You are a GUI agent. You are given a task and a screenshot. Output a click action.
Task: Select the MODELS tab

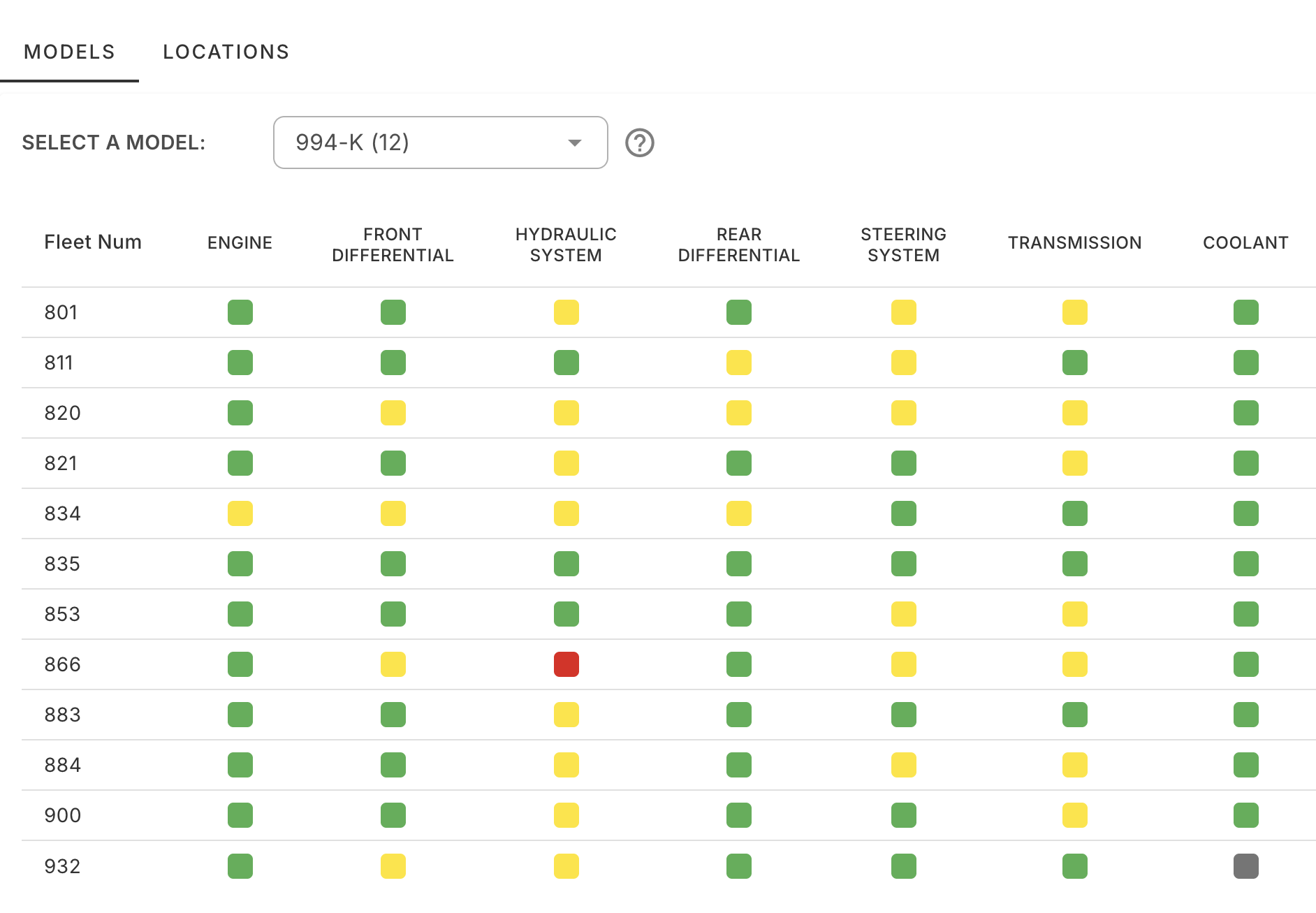coord(68,52)
